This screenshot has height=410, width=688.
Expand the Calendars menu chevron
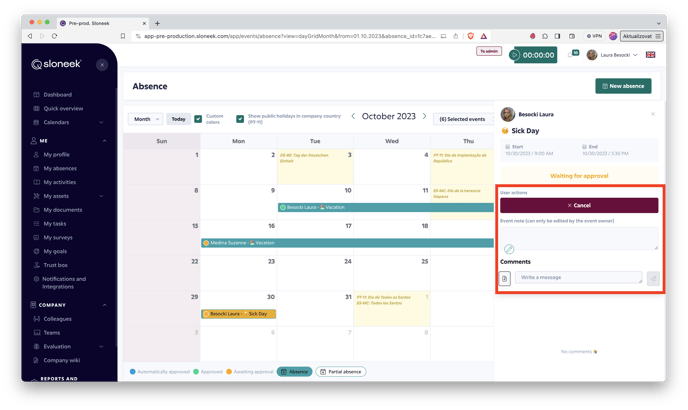[x=101, y=122]
